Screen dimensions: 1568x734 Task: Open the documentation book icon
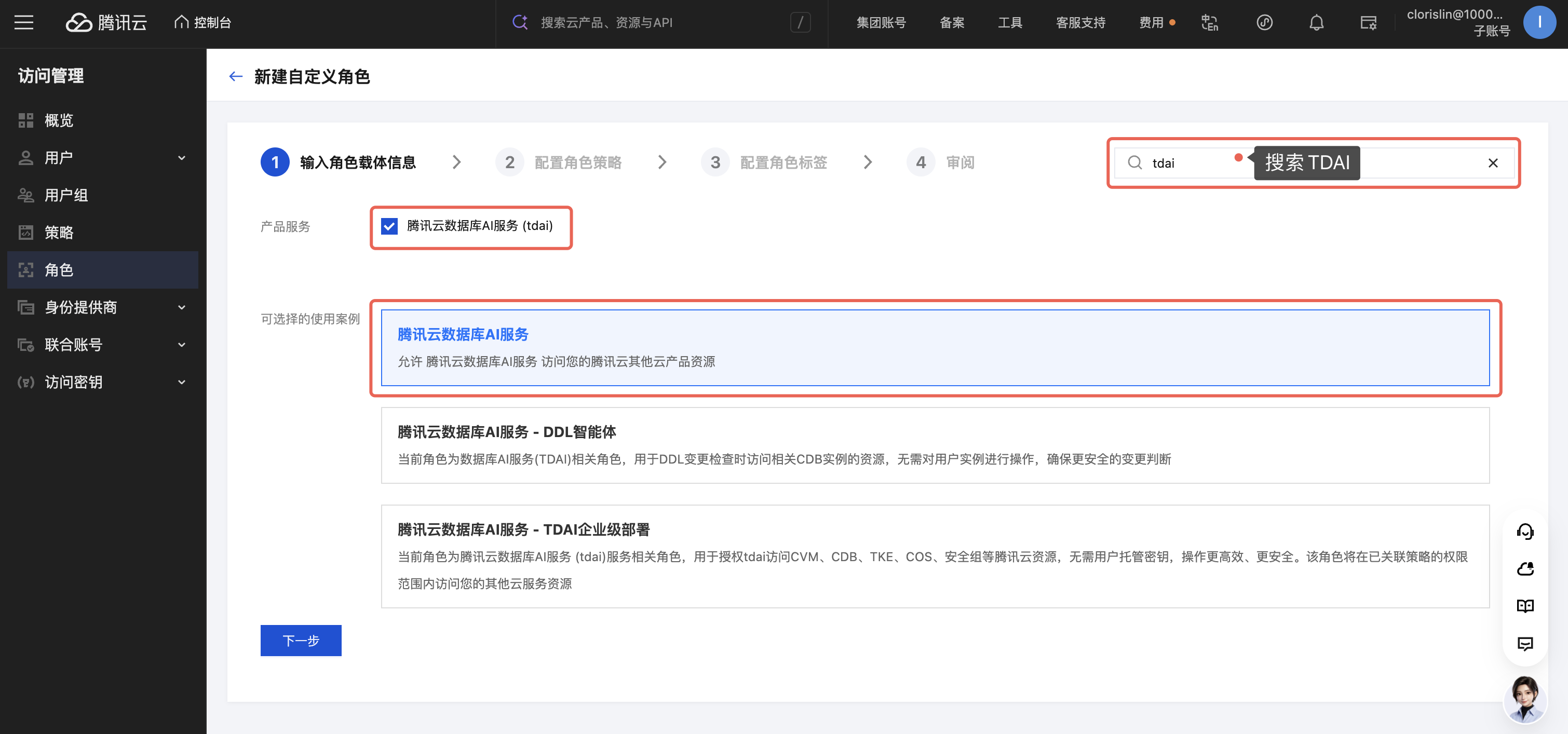click(x=1525, y=606)
